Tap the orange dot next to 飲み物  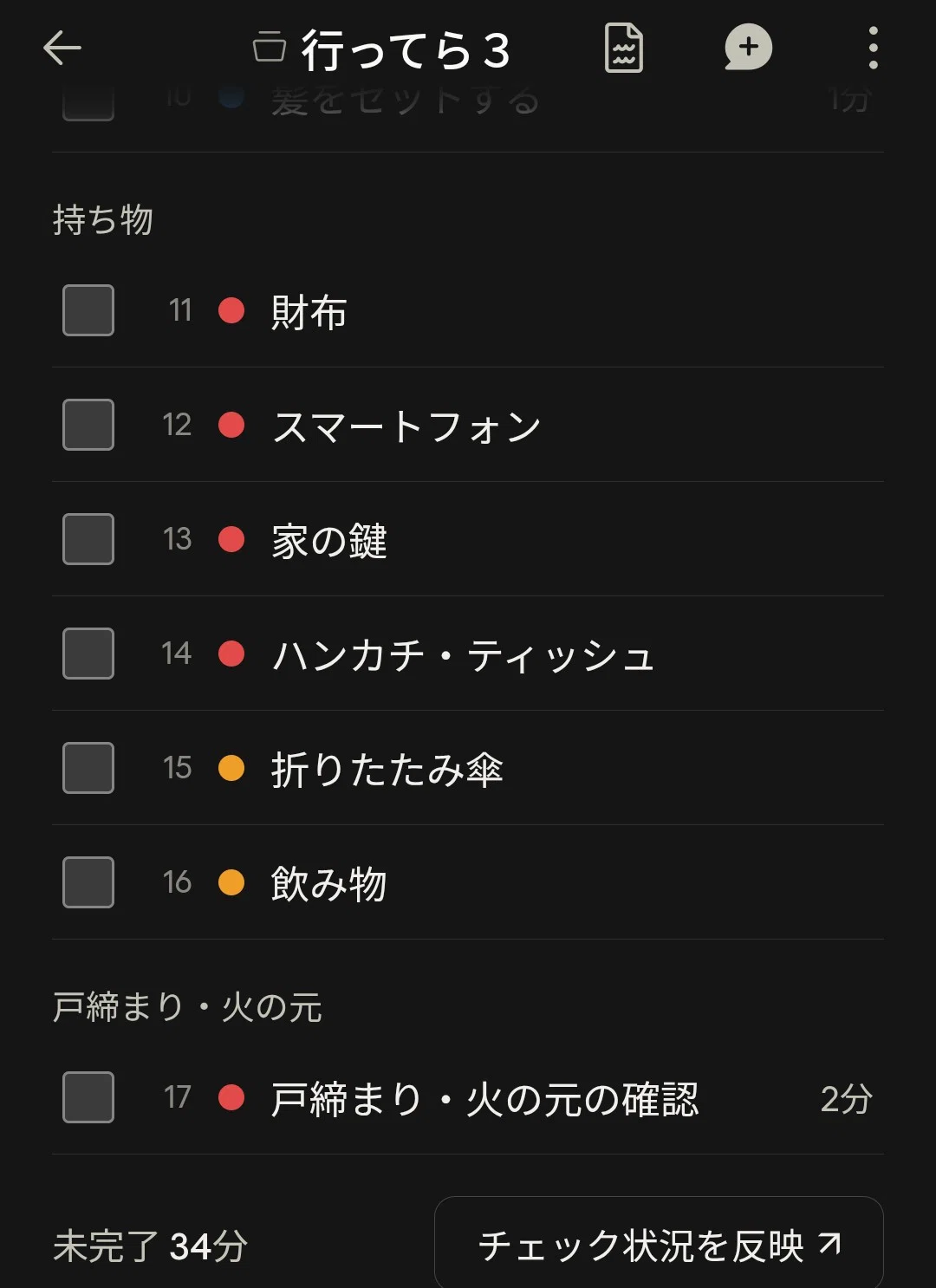[x=231, y=882]
